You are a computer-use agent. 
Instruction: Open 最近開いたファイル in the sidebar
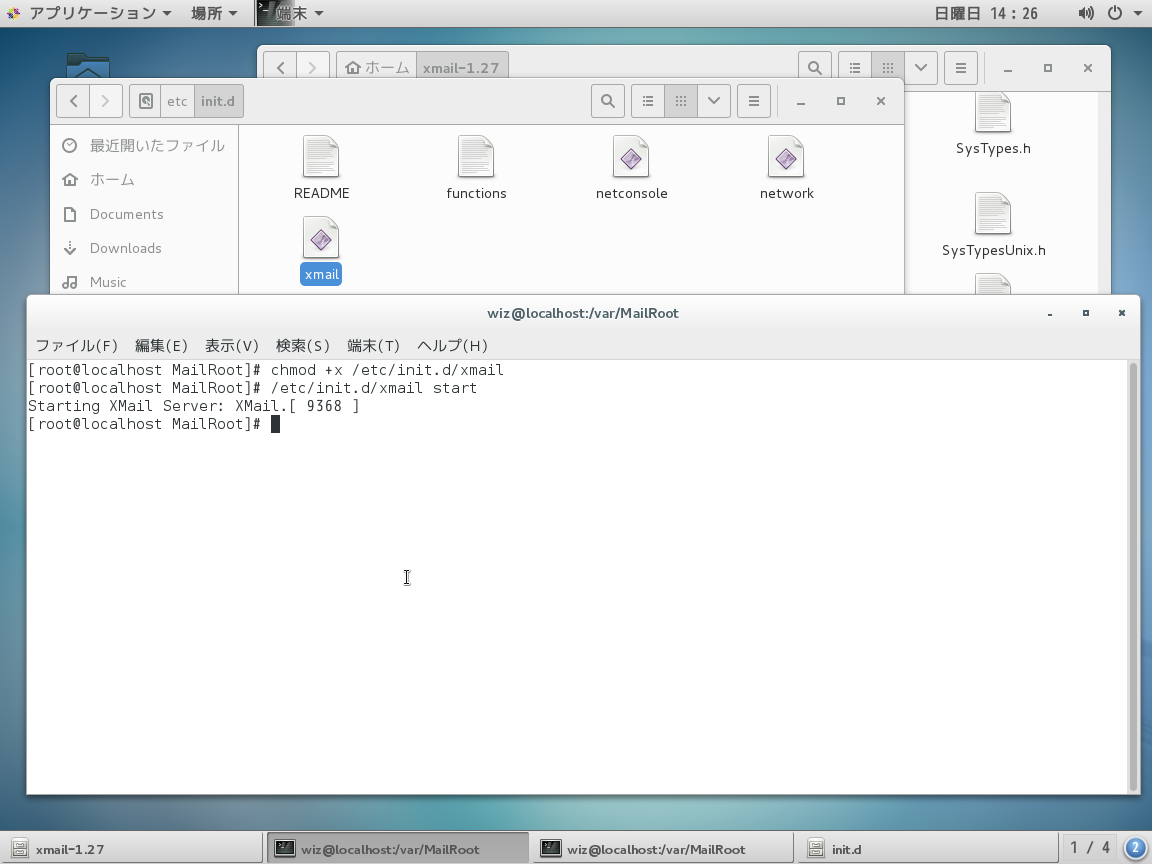point(144,145)
